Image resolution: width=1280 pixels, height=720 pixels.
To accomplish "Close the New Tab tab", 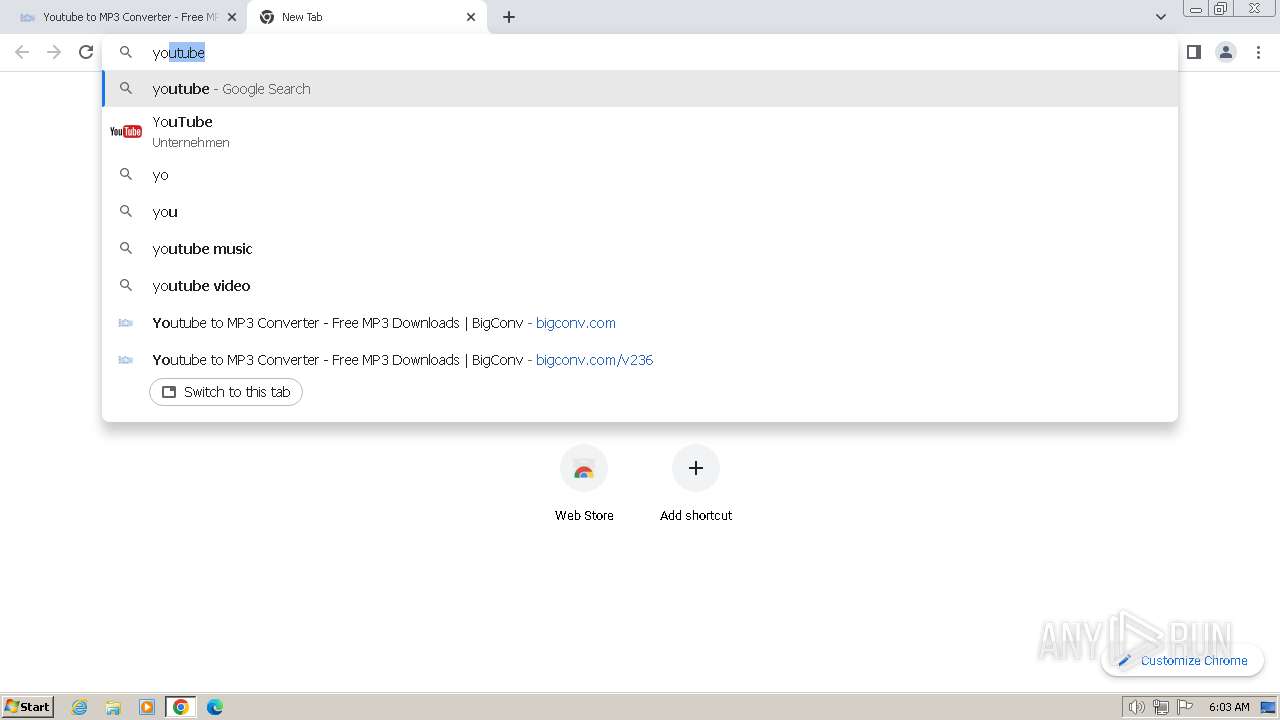I will pyautogui.click(x=471, y=17).
